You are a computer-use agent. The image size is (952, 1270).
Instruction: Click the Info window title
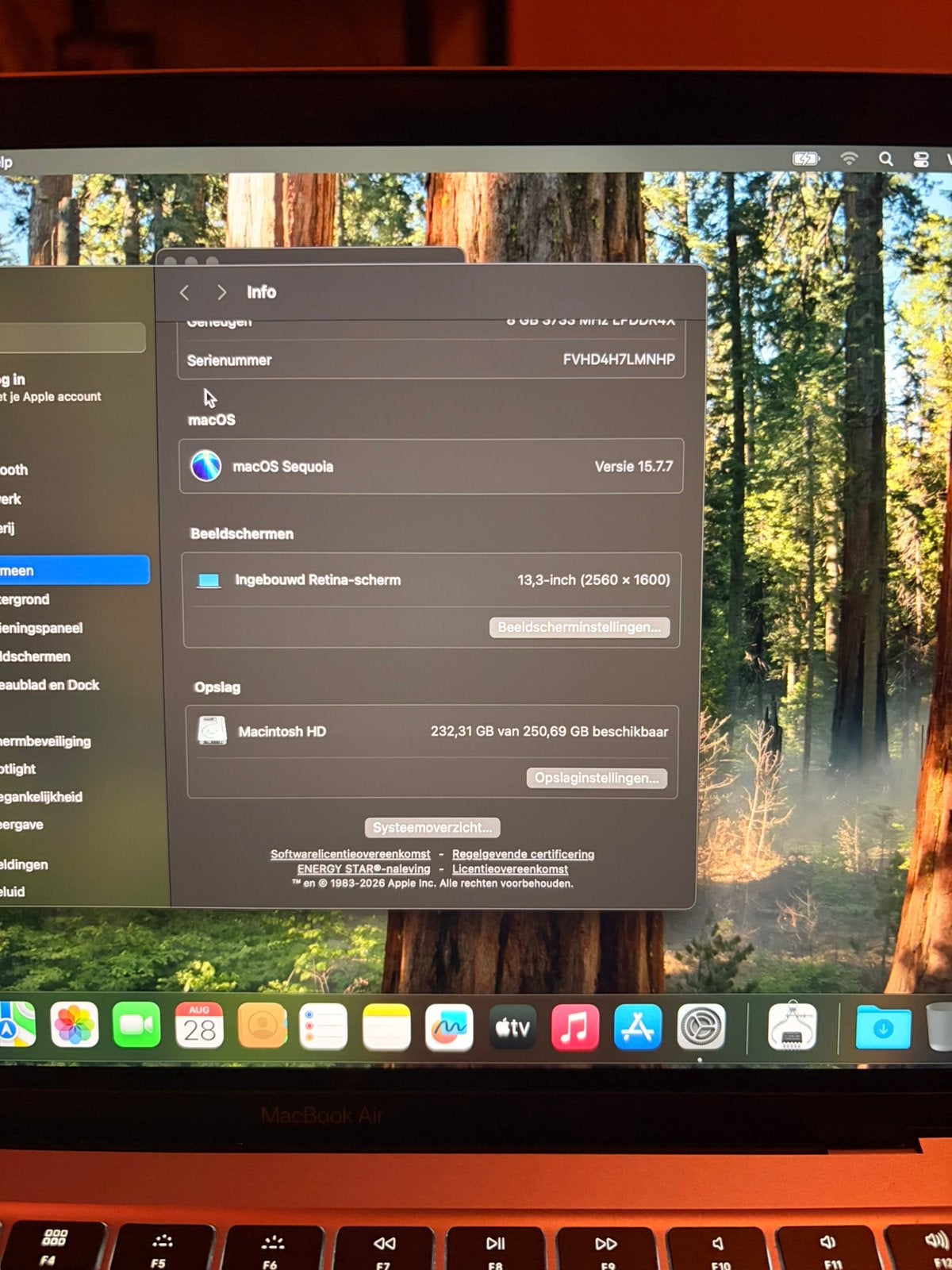pos(261,292)
